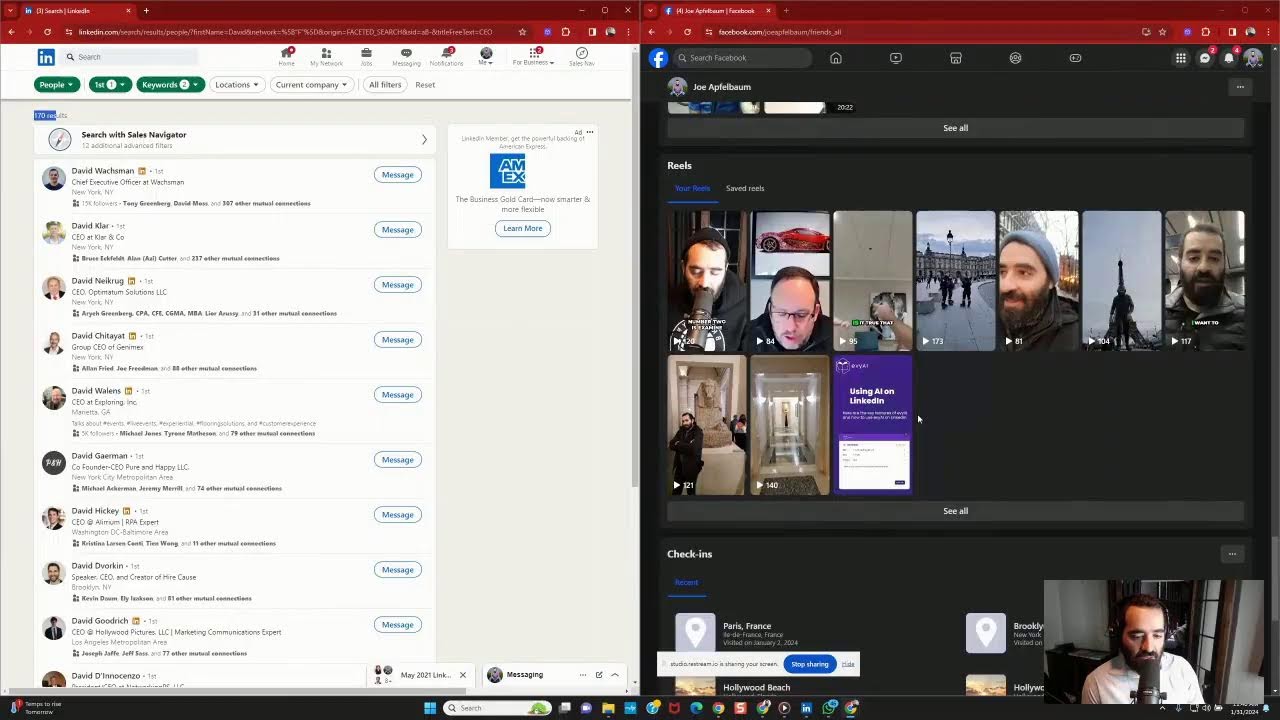
Task: Message David Wachsman
Action: 397,175
